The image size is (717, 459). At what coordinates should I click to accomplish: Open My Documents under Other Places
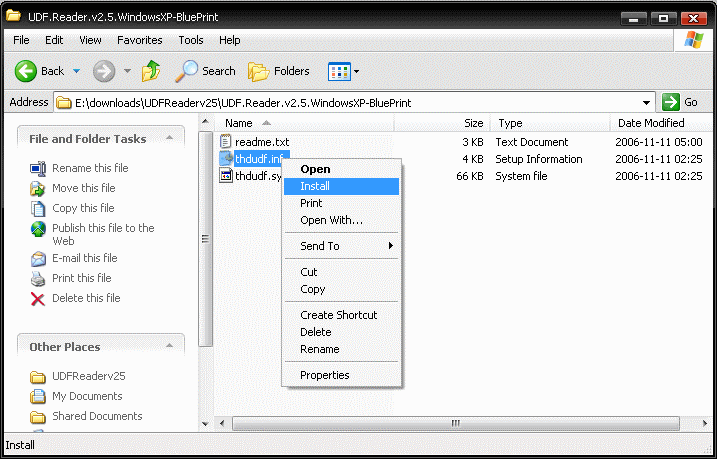click(x=87, y=396)
